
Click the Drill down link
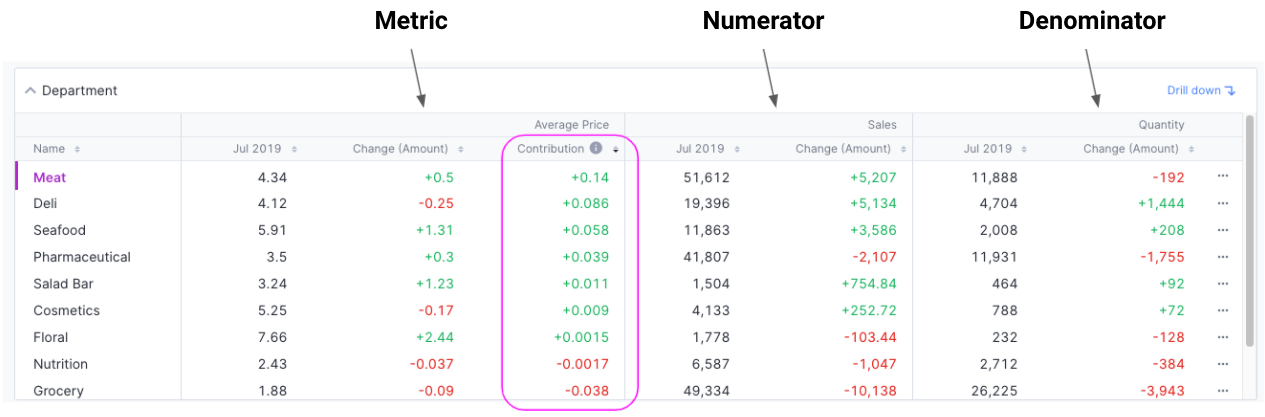pyautogui.click(x=1201, y=91)
